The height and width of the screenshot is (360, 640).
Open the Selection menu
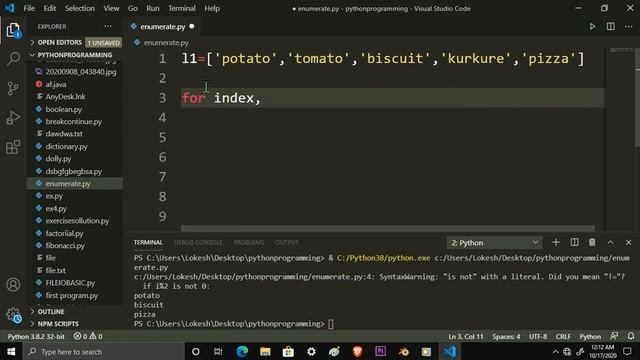click(x=80, y=8)
